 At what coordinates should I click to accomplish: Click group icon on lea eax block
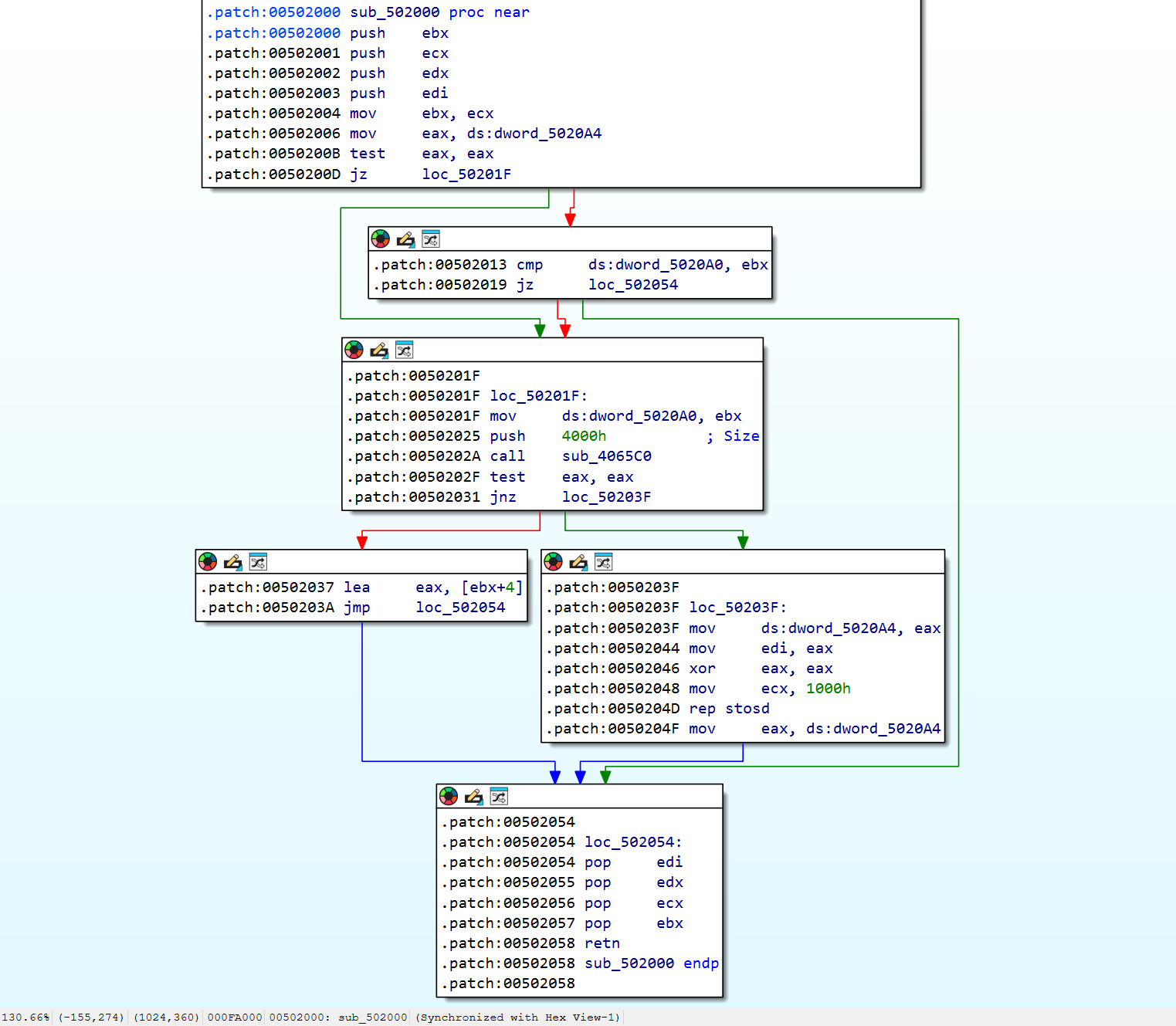(258, 562)
